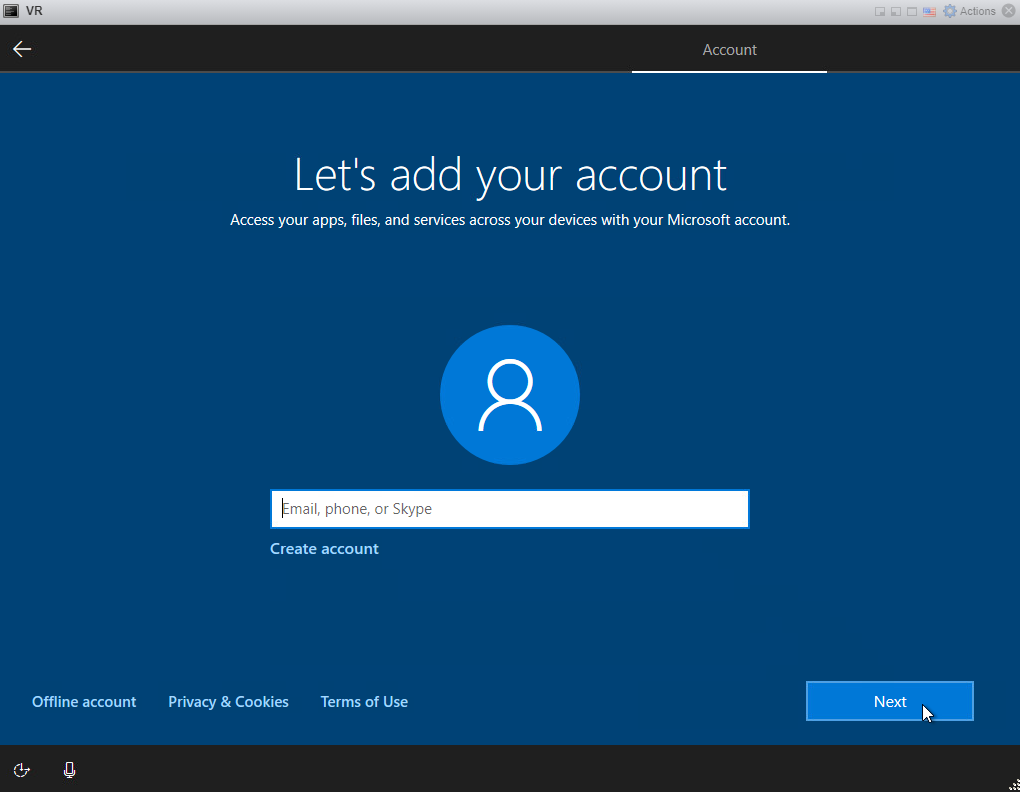Choose Offline account

tap(84, 702)
